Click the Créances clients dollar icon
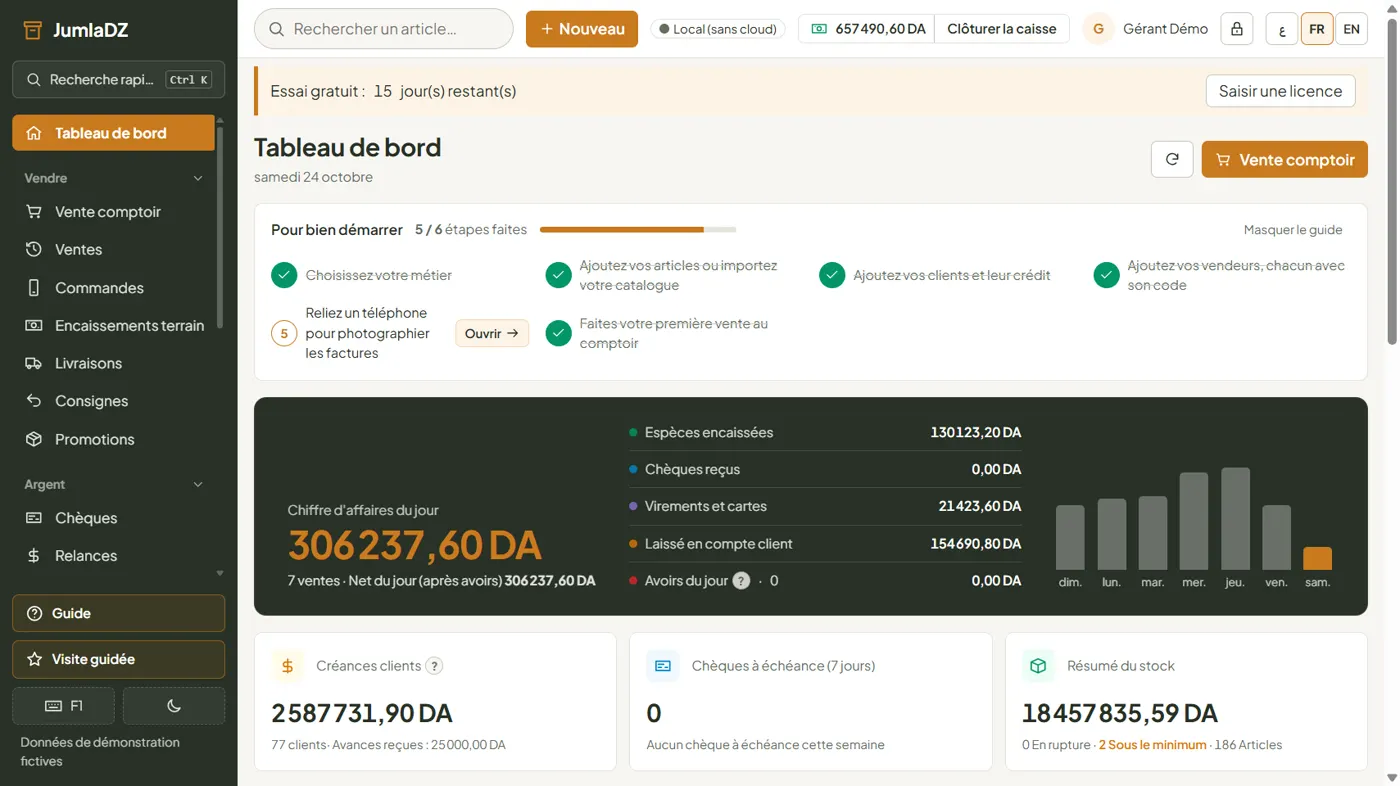This screenshot has height=786, width=1400. click(288, 666)
